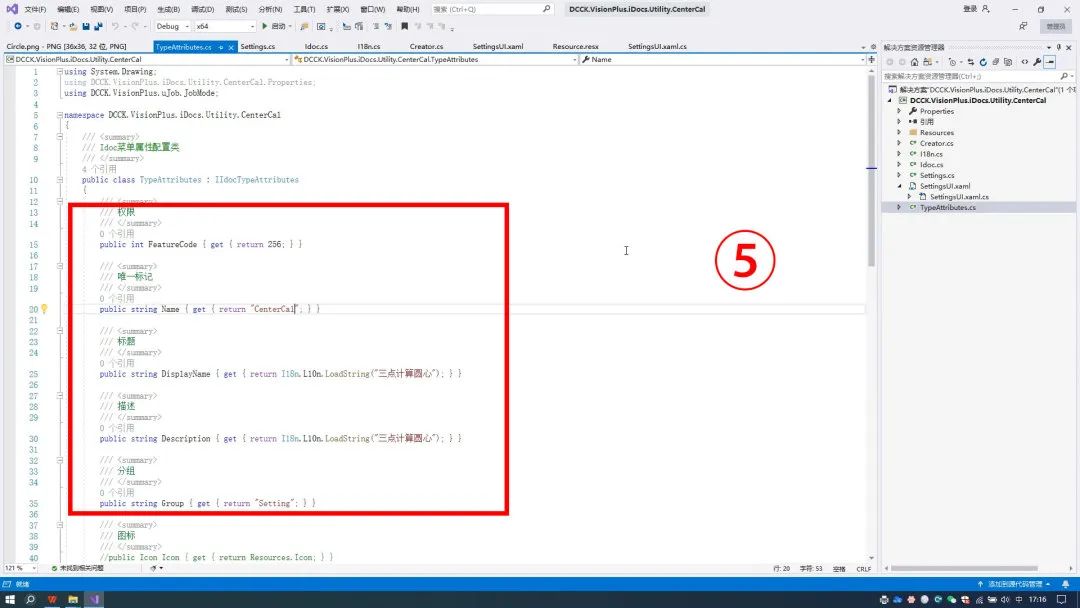Open the class navigation dropdown showing TypeAttributes
Image resolution: width=1080 pixels, height=608 pixels.
pos(435,59)
